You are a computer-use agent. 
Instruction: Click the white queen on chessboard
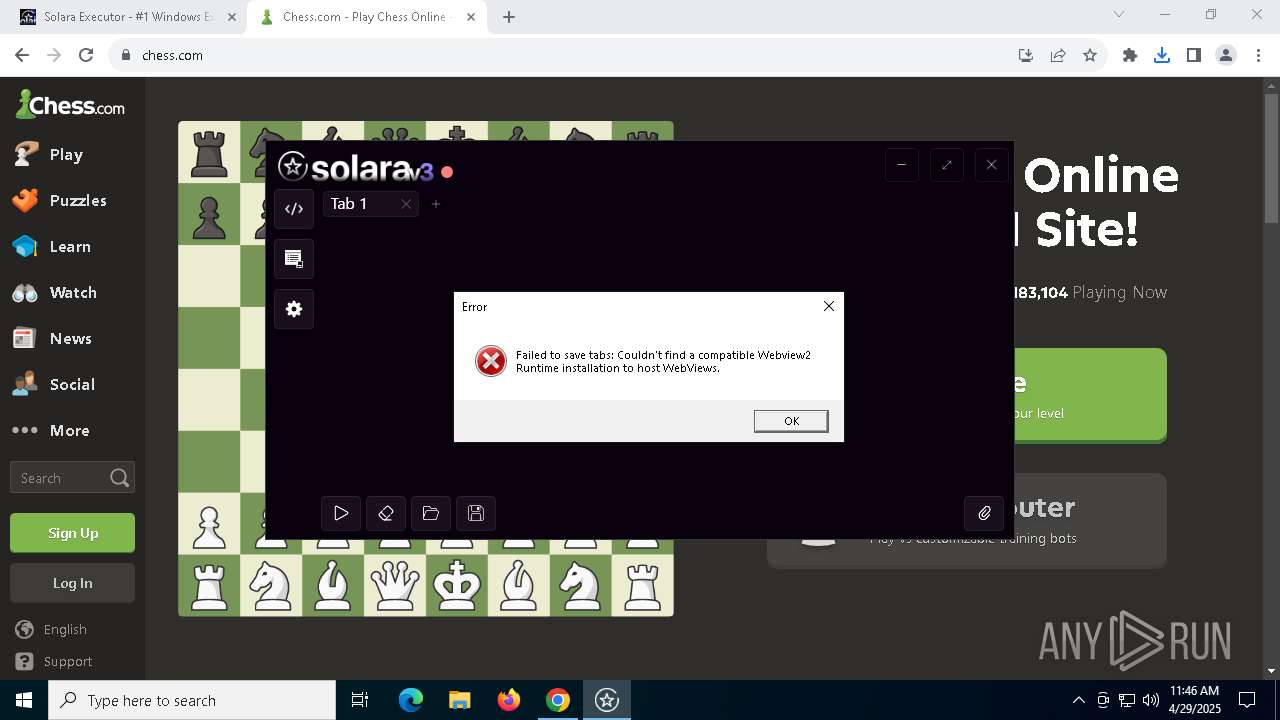(x=395, y=585)
